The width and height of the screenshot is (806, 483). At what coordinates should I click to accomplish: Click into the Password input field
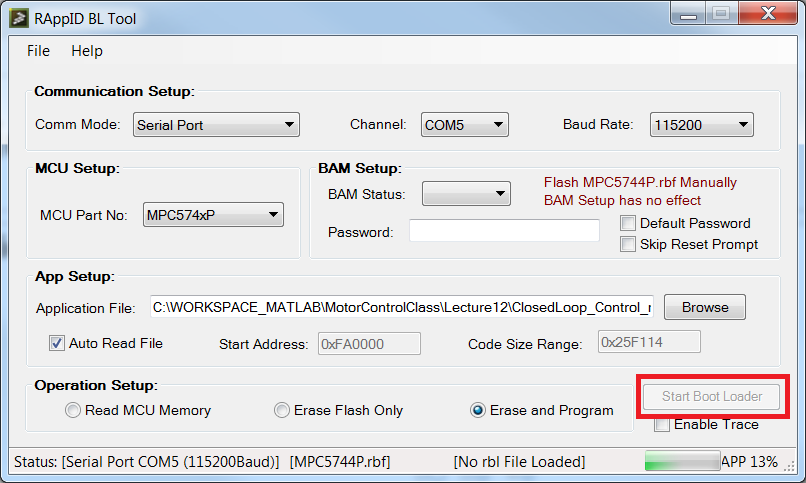[x=504, y=230]
